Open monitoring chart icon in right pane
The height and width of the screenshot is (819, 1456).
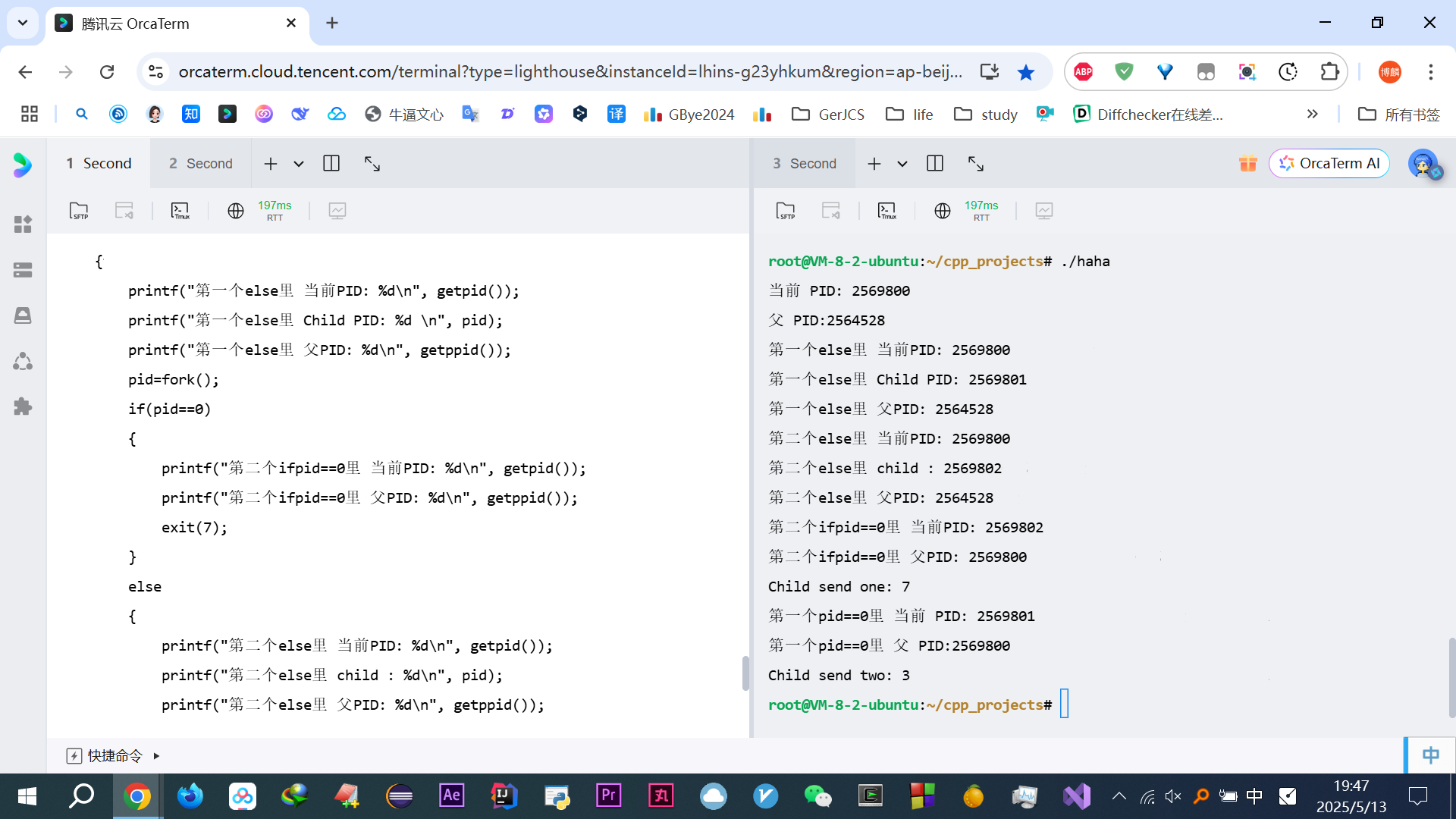pyautogui.click(x=1043, y=211)
